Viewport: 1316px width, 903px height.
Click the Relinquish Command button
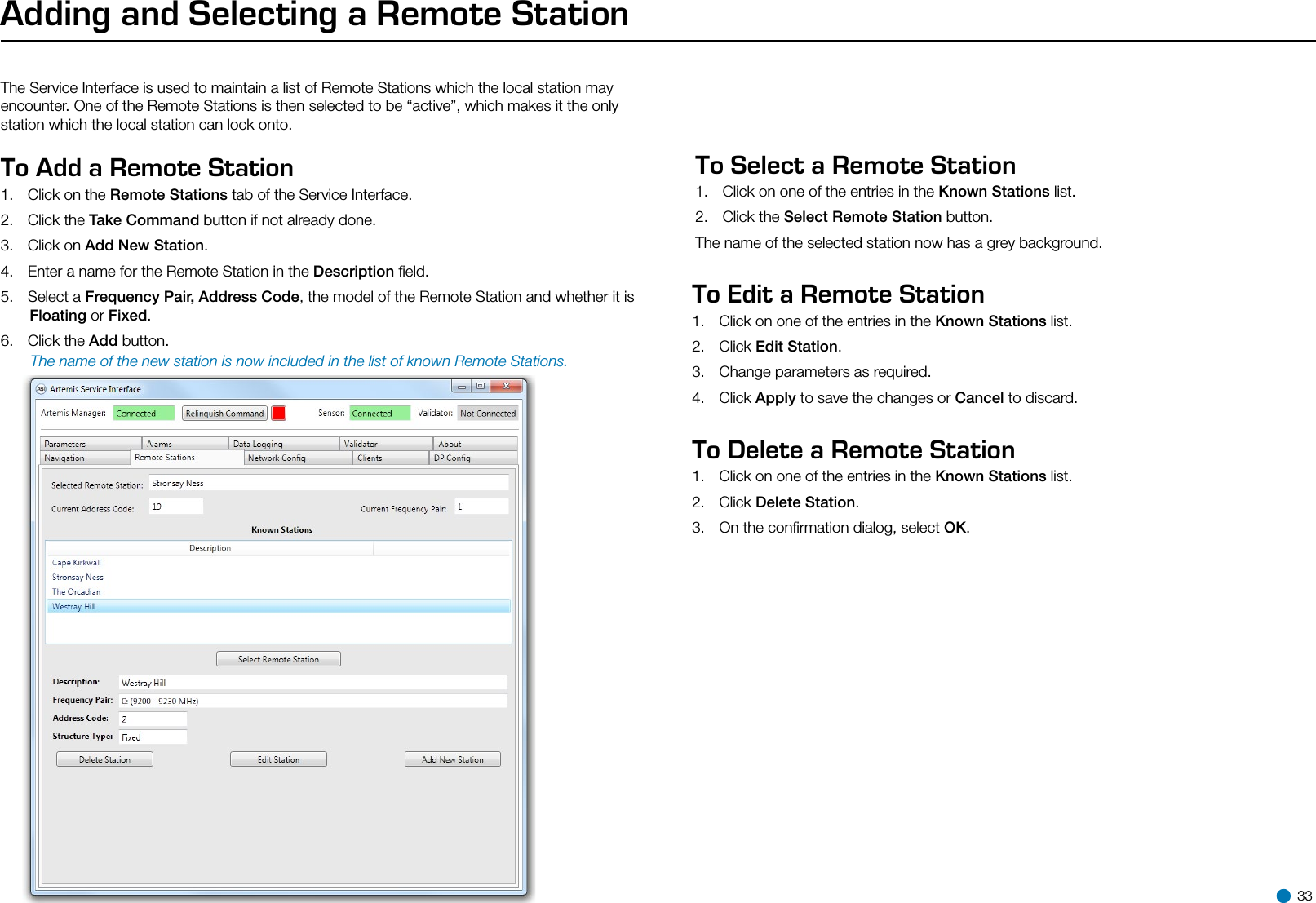point(224,414)
